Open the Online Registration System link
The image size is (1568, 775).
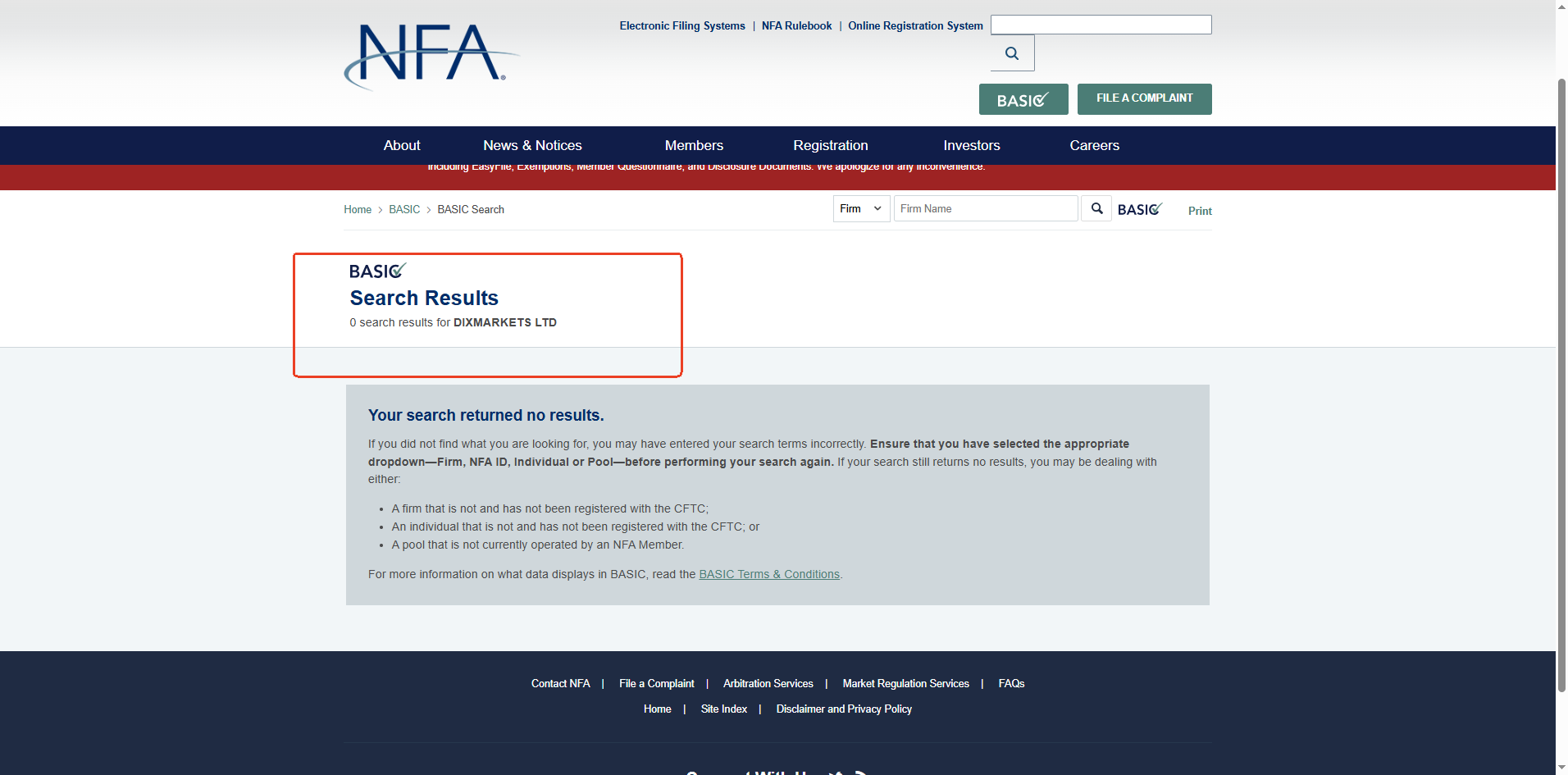(915, 25)
